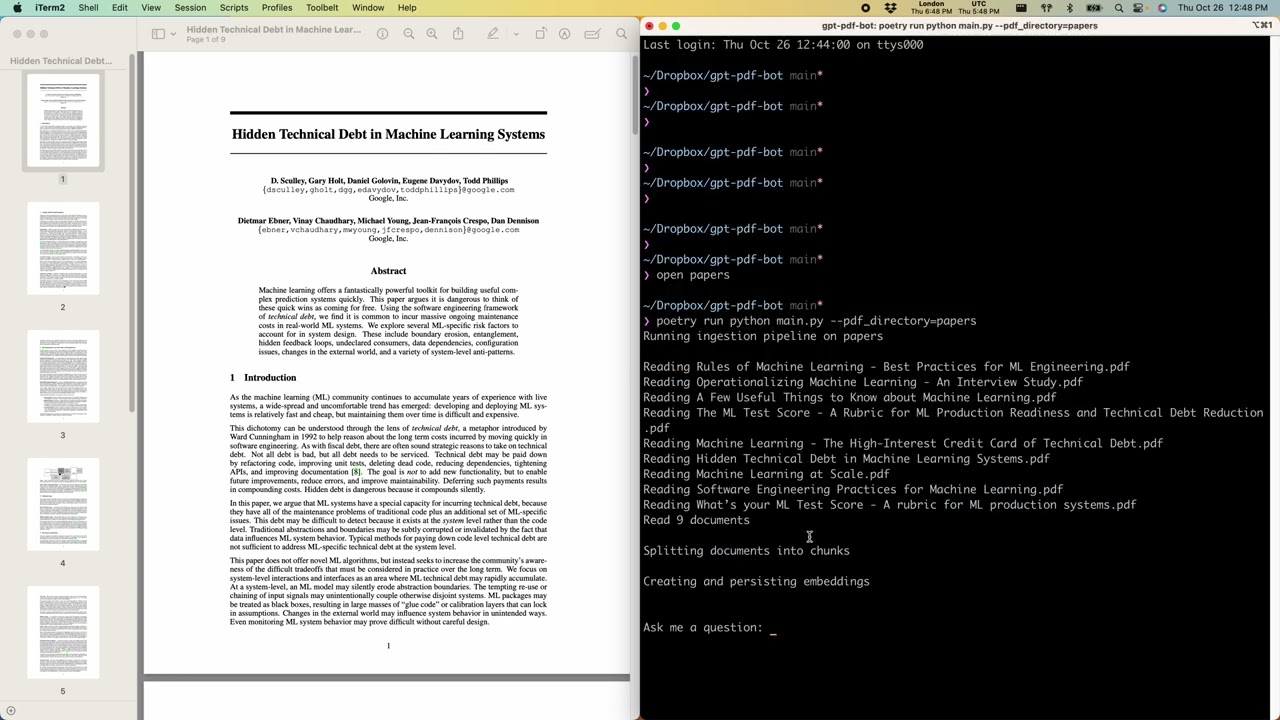Click the terminal line 'Reading Machine Learning at Scale.pdf'
The width and height of the screenshot is (1280, 720).
[766, 474]
